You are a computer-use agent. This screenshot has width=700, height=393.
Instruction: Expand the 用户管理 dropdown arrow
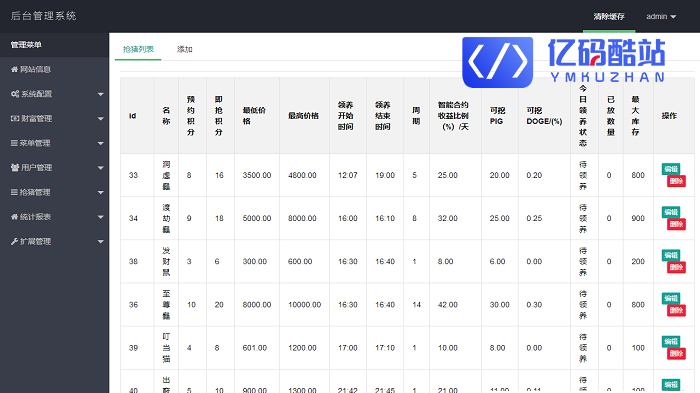[x=100, y=168]
